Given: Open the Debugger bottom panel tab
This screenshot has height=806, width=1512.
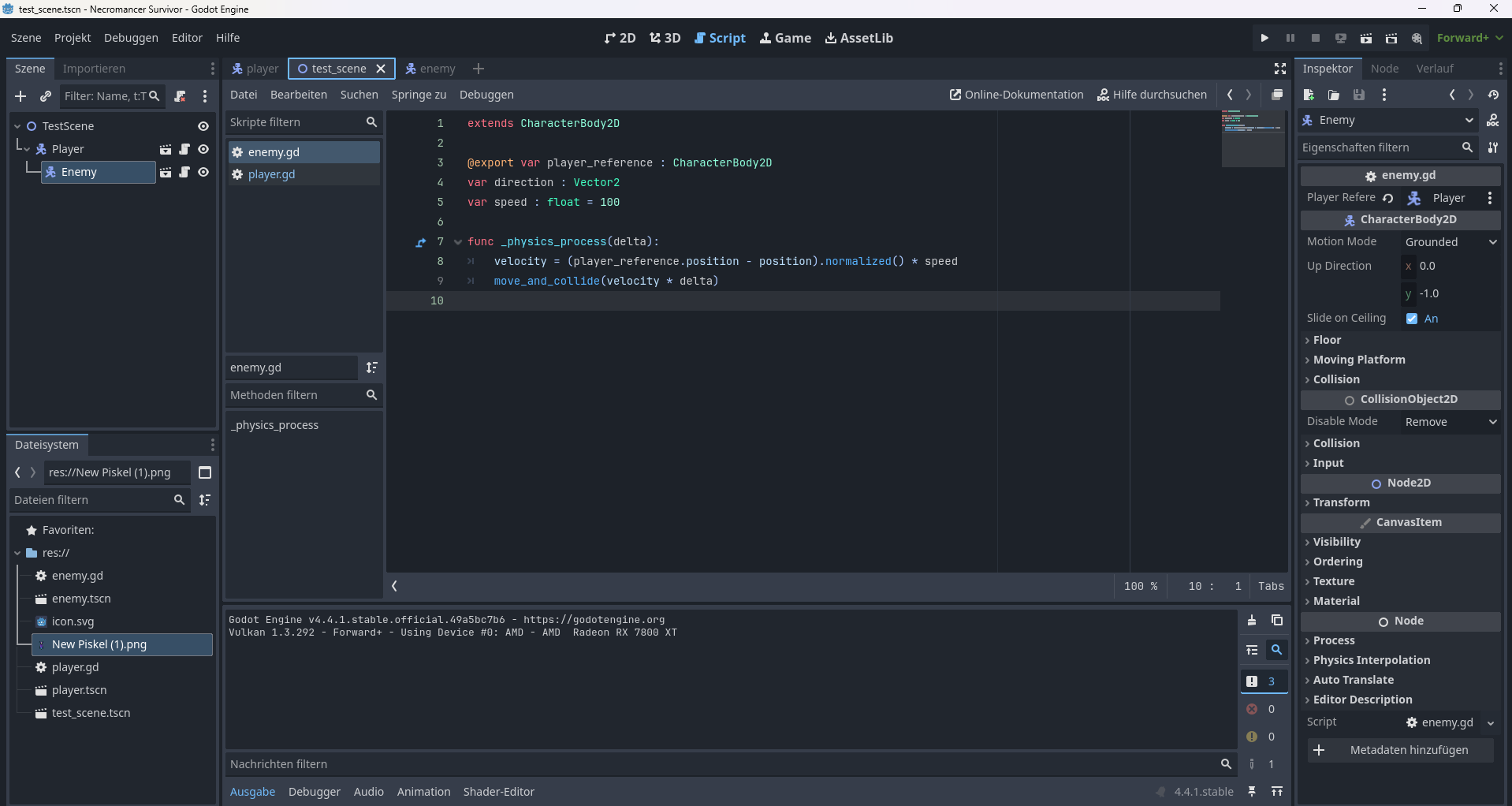Looking at the screenshot, I should 315,792.
